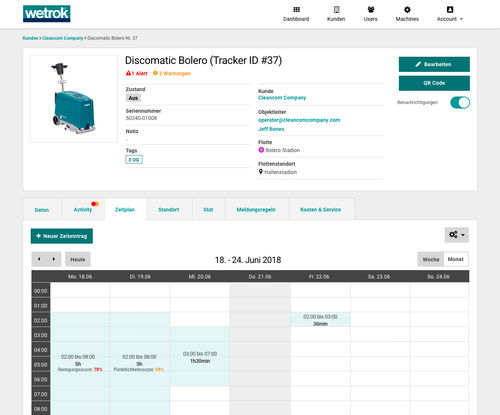Open the Daten tab

point(42,210)
